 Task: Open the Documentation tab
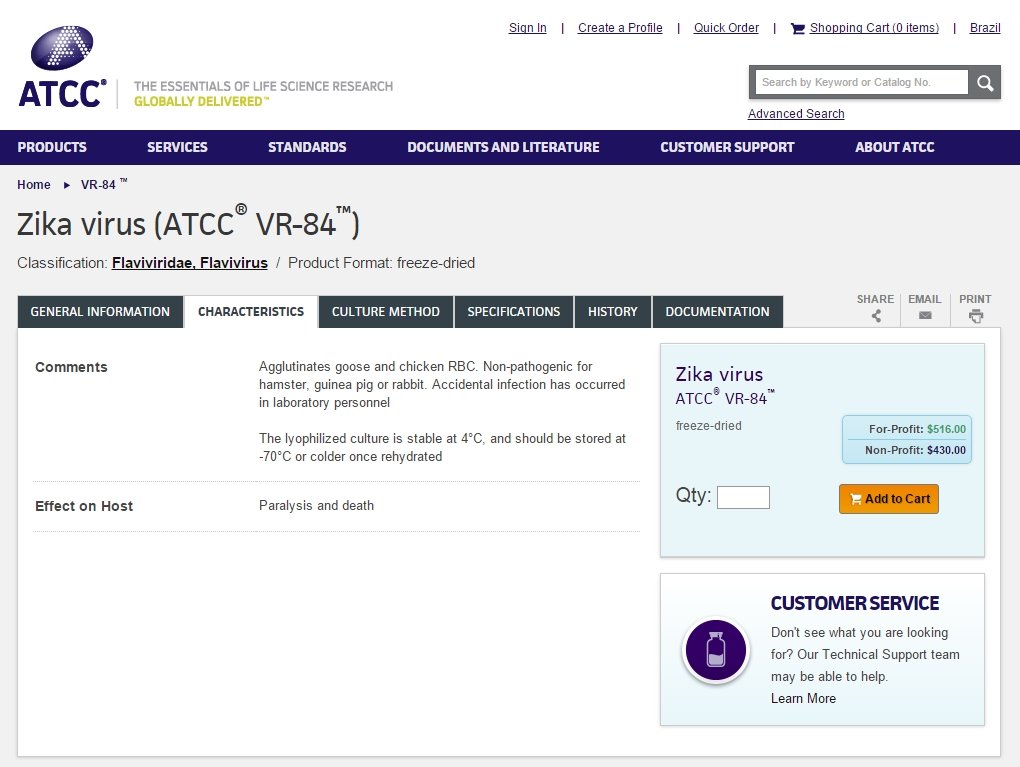point(718,312)
